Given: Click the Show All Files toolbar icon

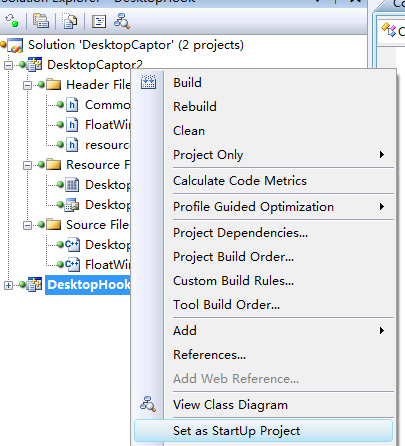Looking at the screenshot, I should click(x=69, y=21).
